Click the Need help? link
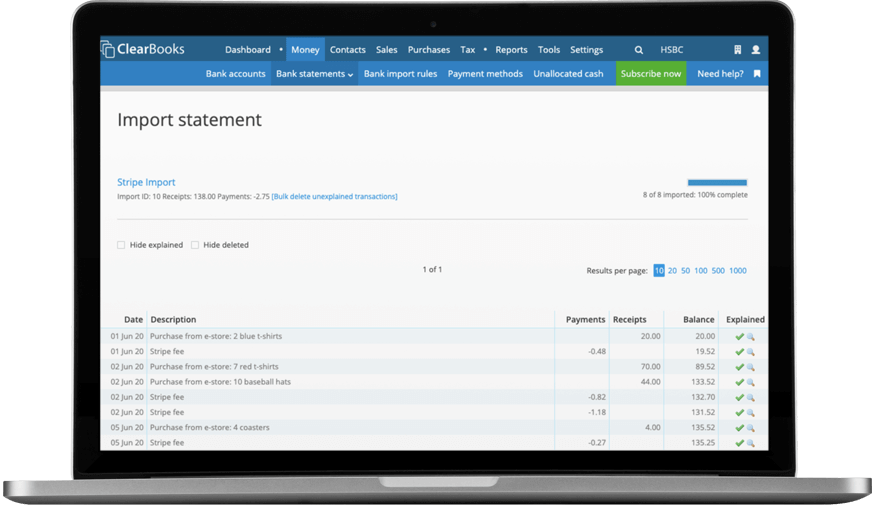The height and width of the screenshot is (507, 874). pos(720,74)
